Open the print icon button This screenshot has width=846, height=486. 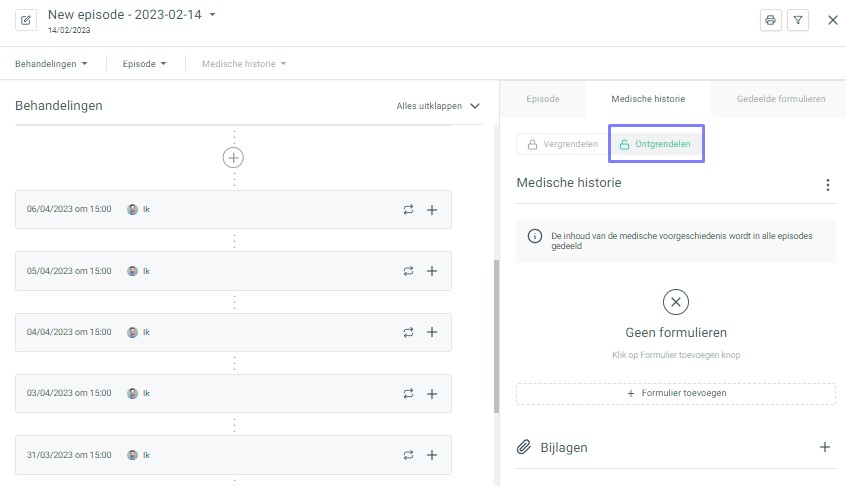[x=770, y=20]
